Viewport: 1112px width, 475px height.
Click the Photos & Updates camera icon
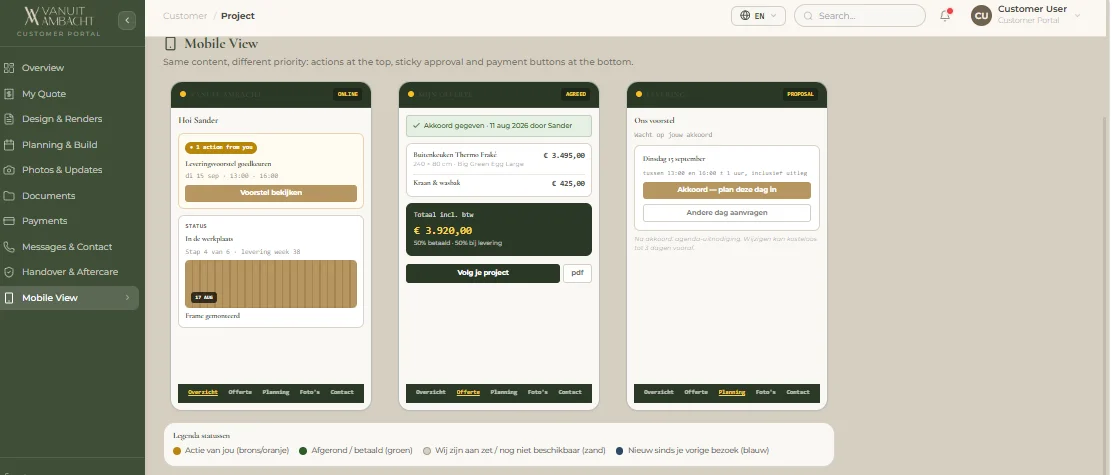click(x=9, y=170)
